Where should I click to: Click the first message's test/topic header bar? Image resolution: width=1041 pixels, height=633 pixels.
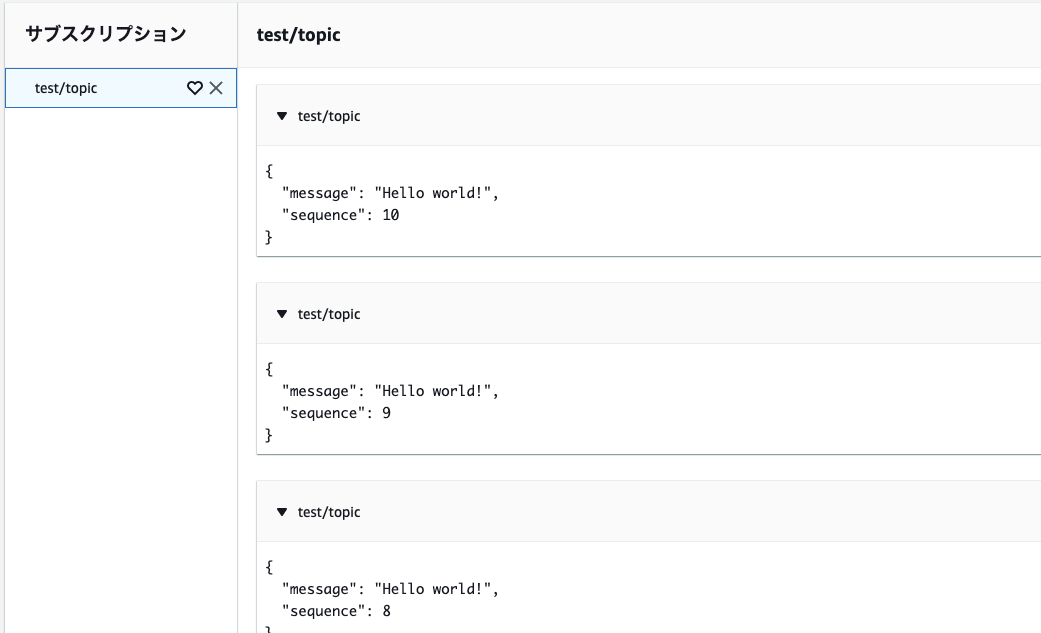tap(500, 116)
